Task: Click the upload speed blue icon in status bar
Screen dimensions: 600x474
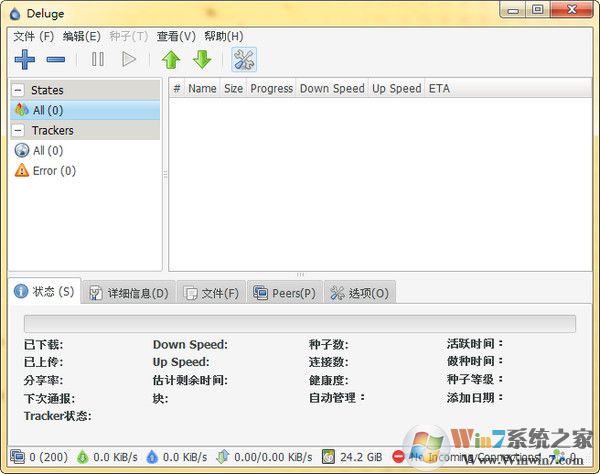Action: click(x=152, y=457)
